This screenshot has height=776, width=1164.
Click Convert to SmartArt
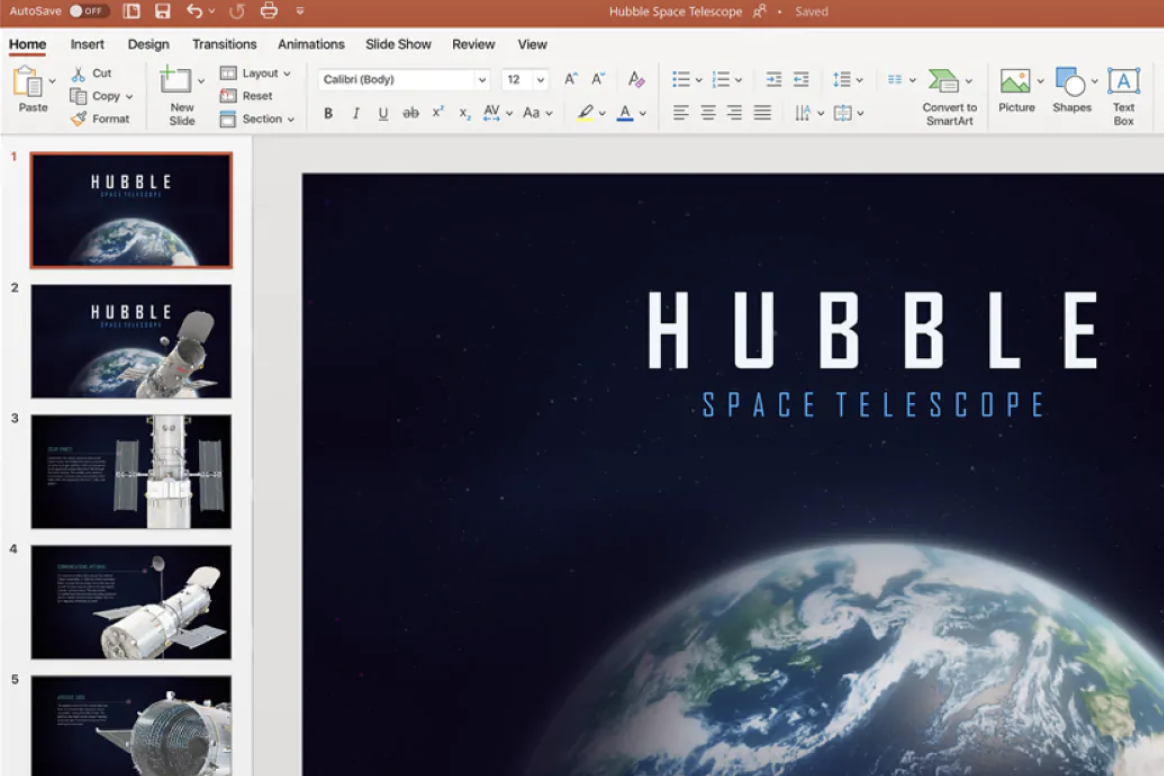(x=949, y=97)
